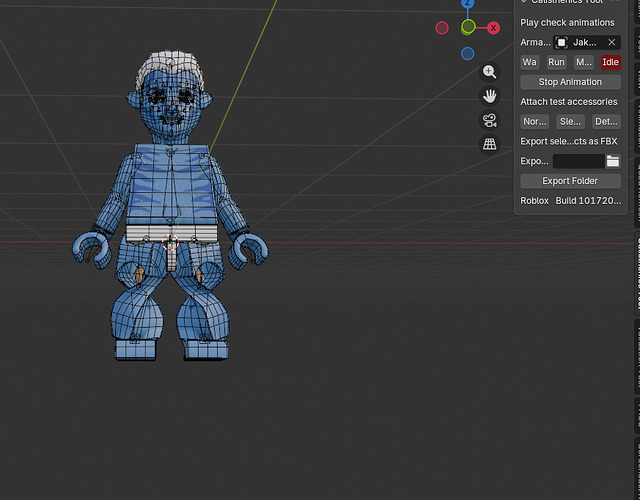Screen dimensions: 640x500
Task: Open the Armature object picker field
Action: 587,42
